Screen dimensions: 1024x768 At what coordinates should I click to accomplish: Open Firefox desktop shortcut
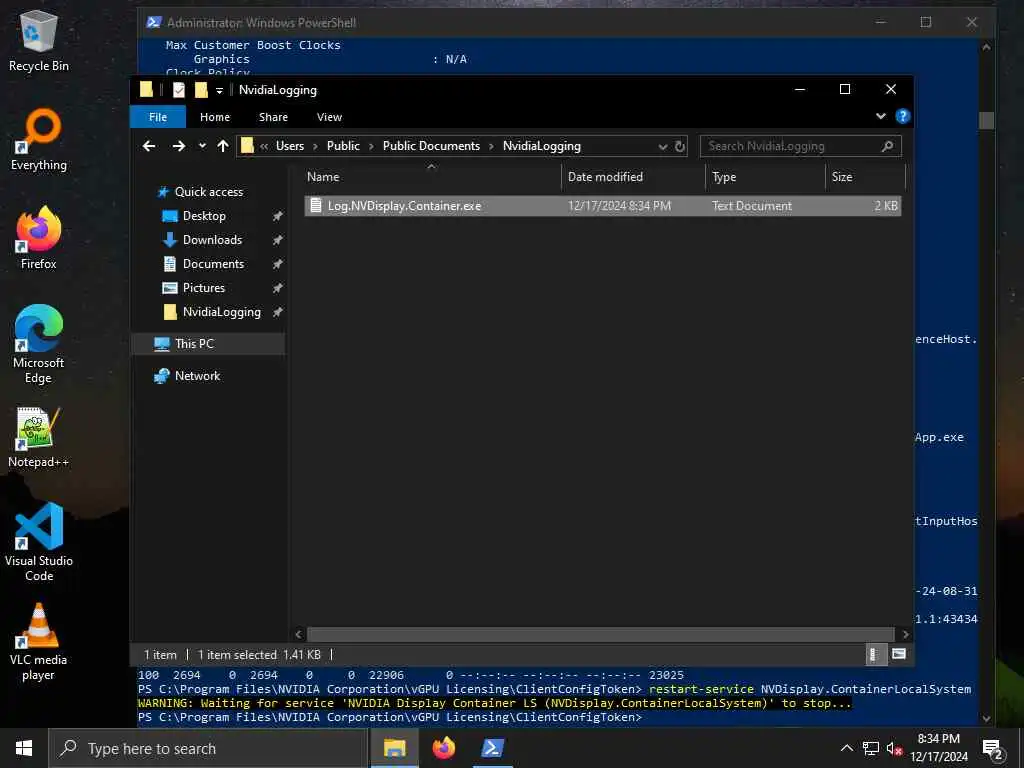[x=39, y=238]
